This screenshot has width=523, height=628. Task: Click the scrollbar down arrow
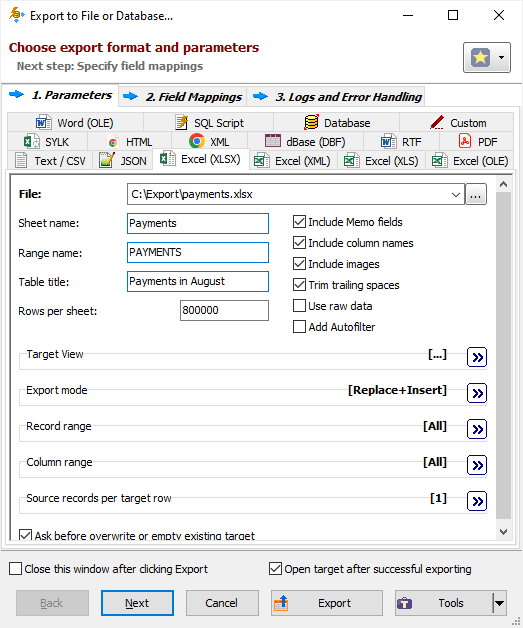point(503,531)
